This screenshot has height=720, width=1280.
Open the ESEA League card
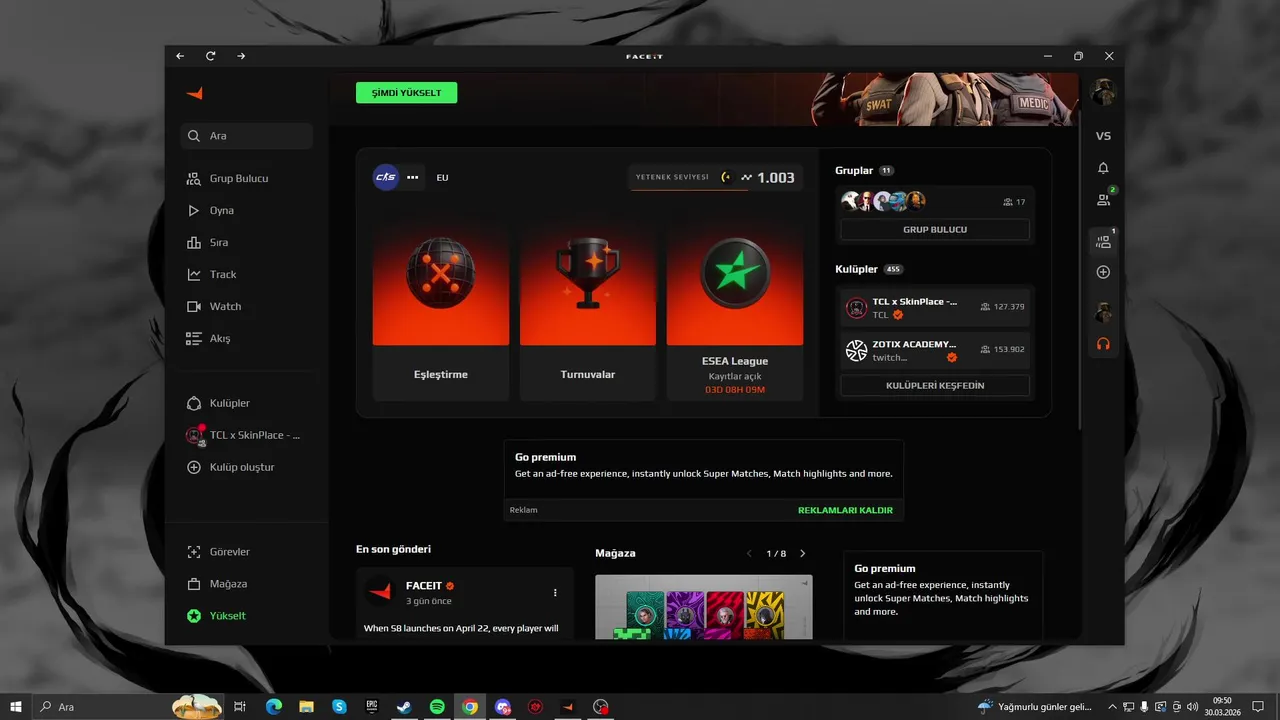point(735,310)
